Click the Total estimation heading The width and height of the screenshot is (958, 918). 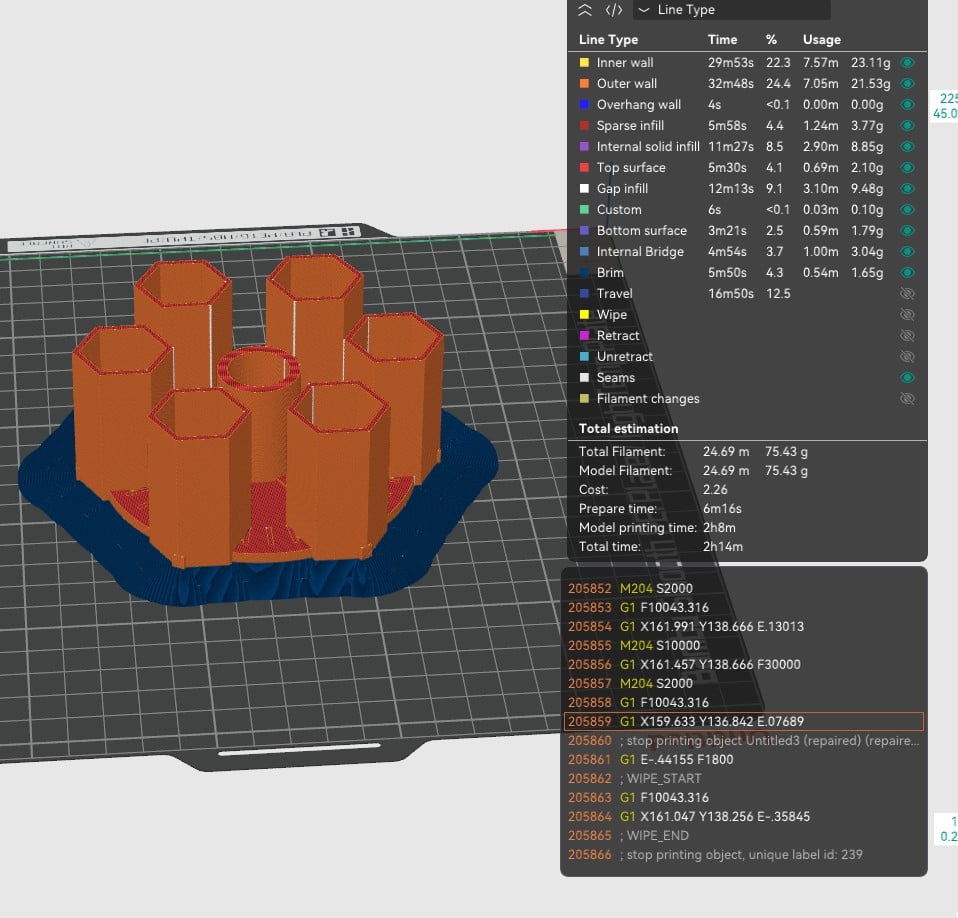[628, 429]
